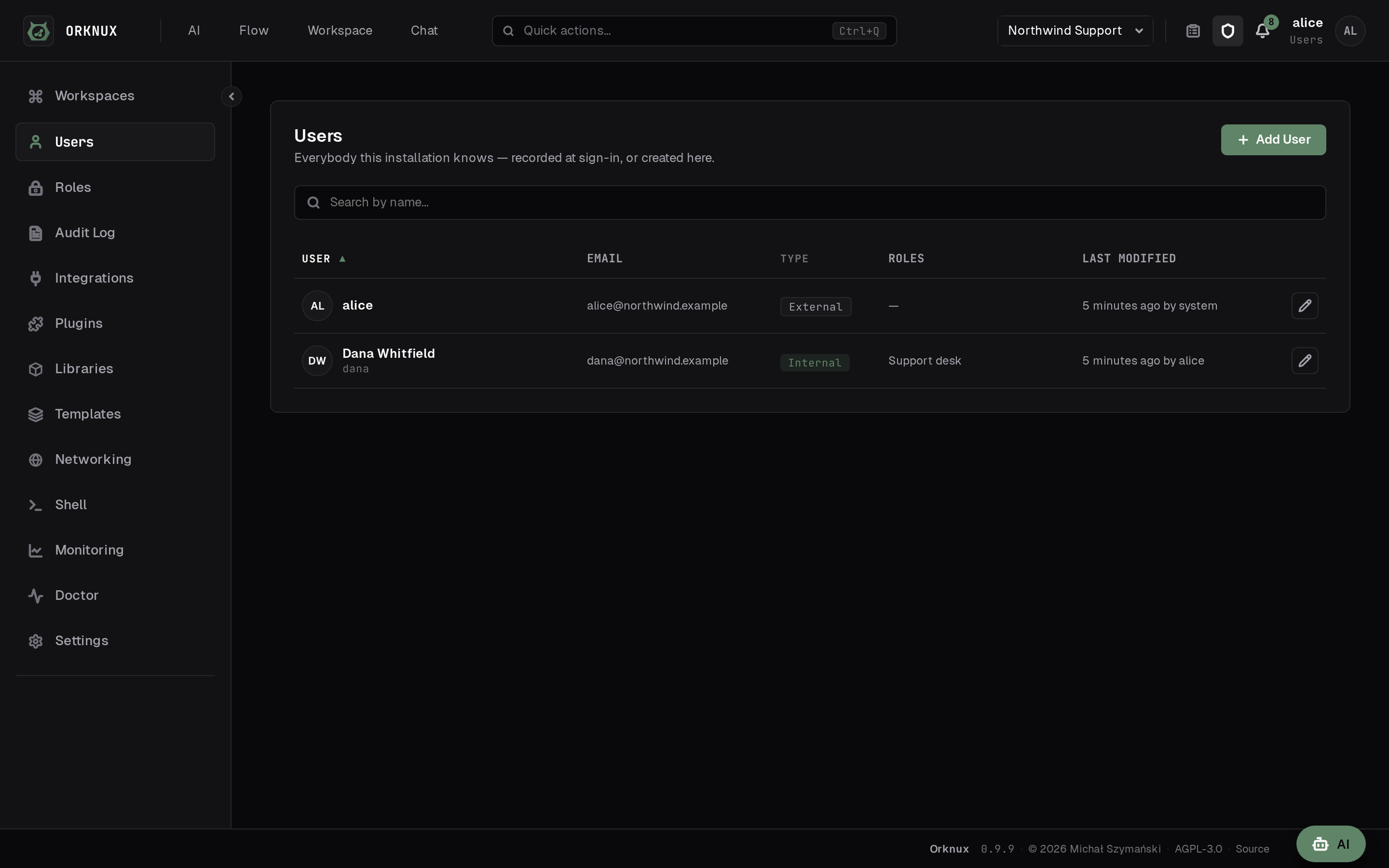Image resolution: width=1389 pixels, height=868 pixels.
Task: Focus the Quick actions search field
Action: click(694, 30)
